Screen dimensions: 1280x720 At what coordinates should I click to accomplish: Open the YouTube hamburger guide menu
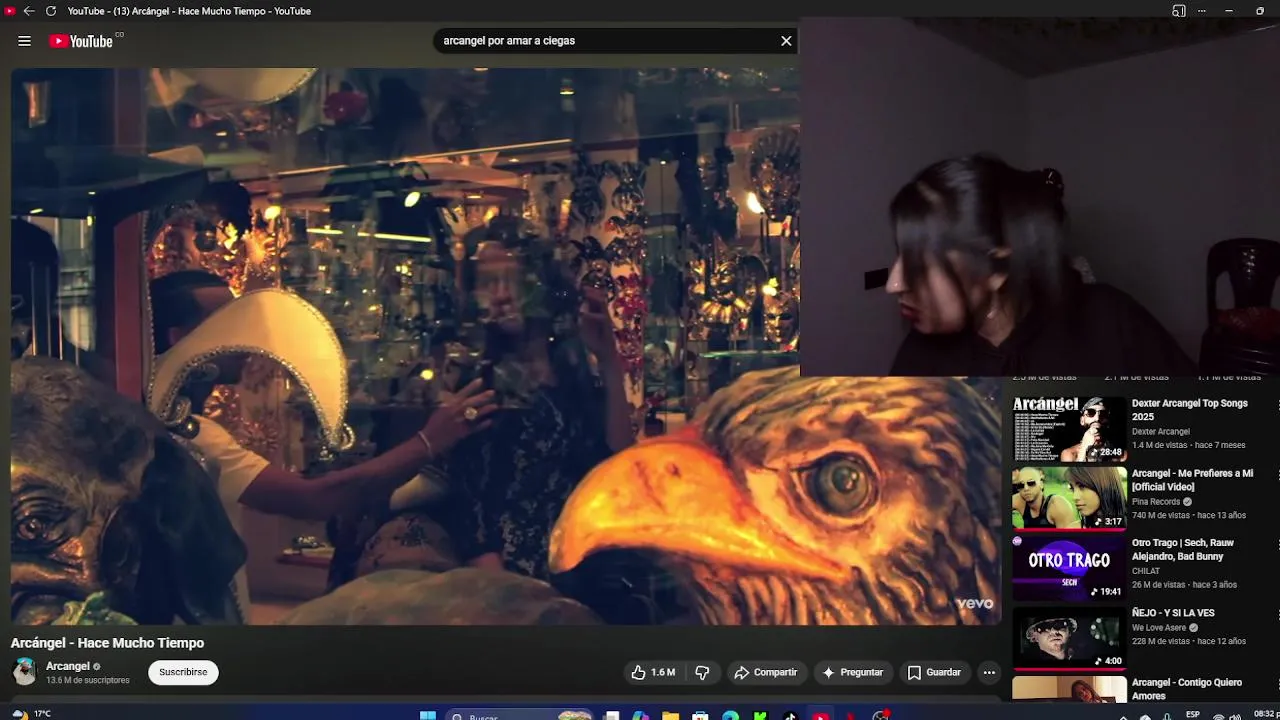[x=25, y=41]
